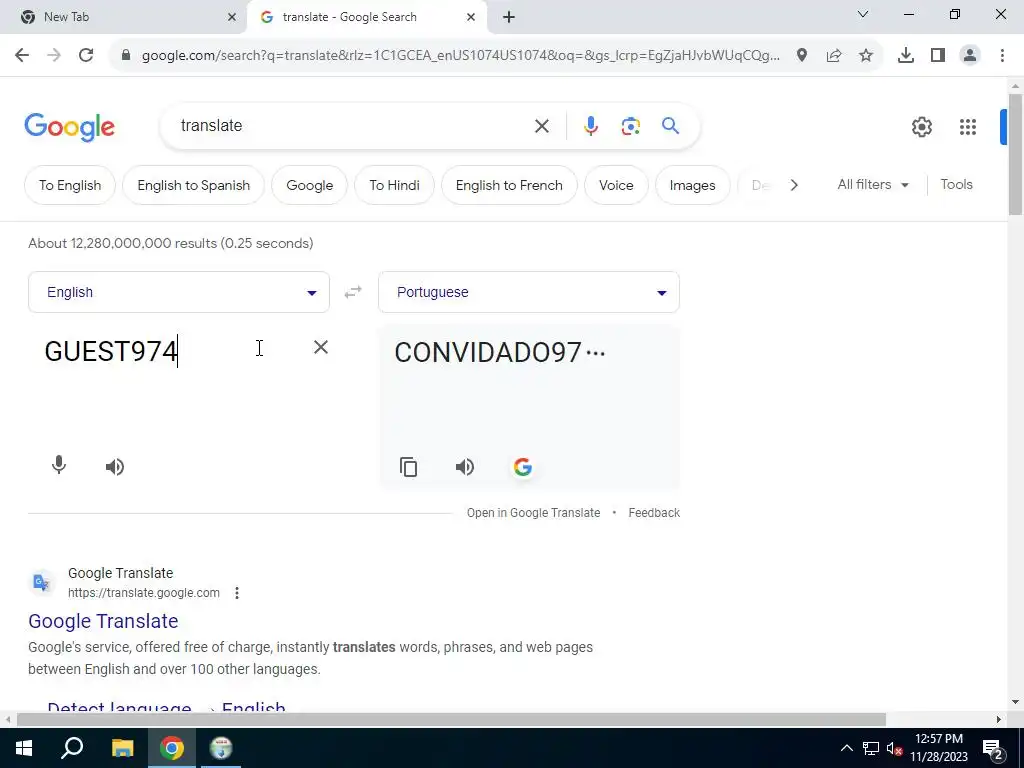The height and width of the screenshot is (768, 1024).
Task: Select the To English filter chip
Action: (x=70, y=185)
